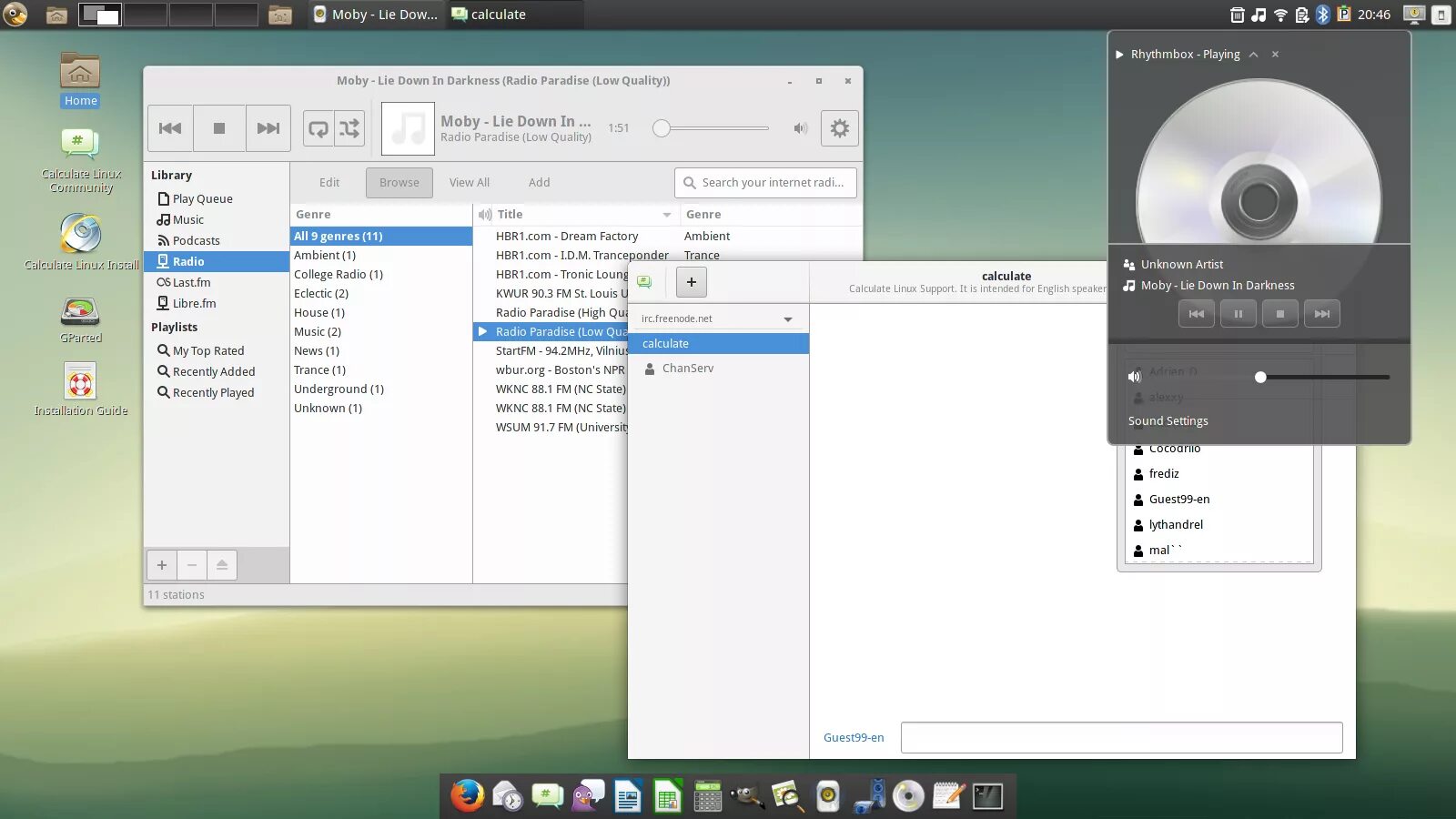Stop playback in Rhythmbox main toolbar
This screenshot has height=819, width=1456.
point(219,128)
